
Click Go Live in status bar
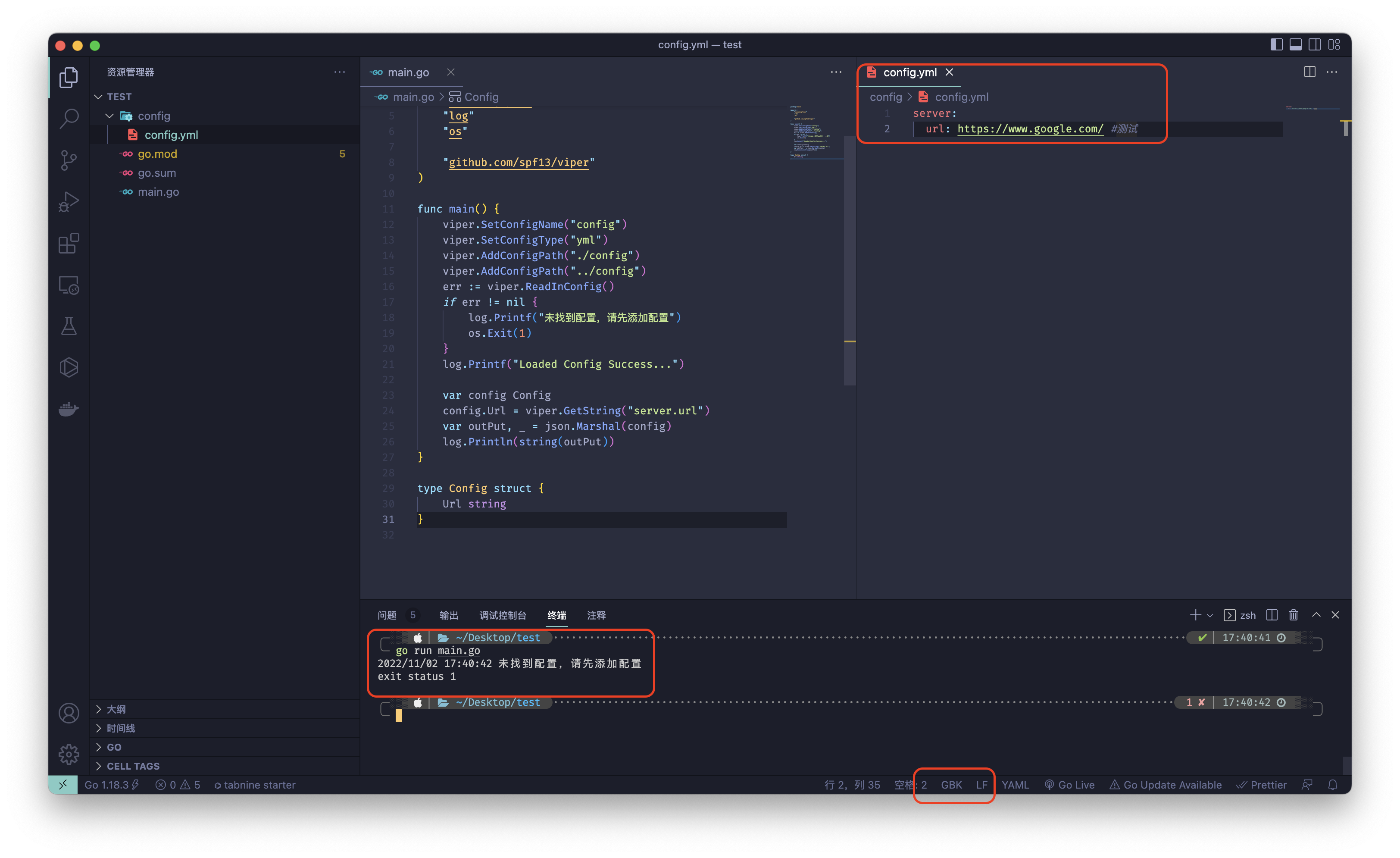[x=1069, y=785]
